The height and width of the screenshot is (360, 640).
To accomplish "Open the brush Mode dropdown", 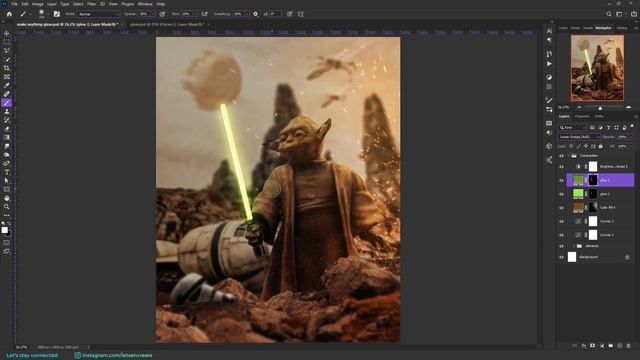I will click(x=98, y=14).
